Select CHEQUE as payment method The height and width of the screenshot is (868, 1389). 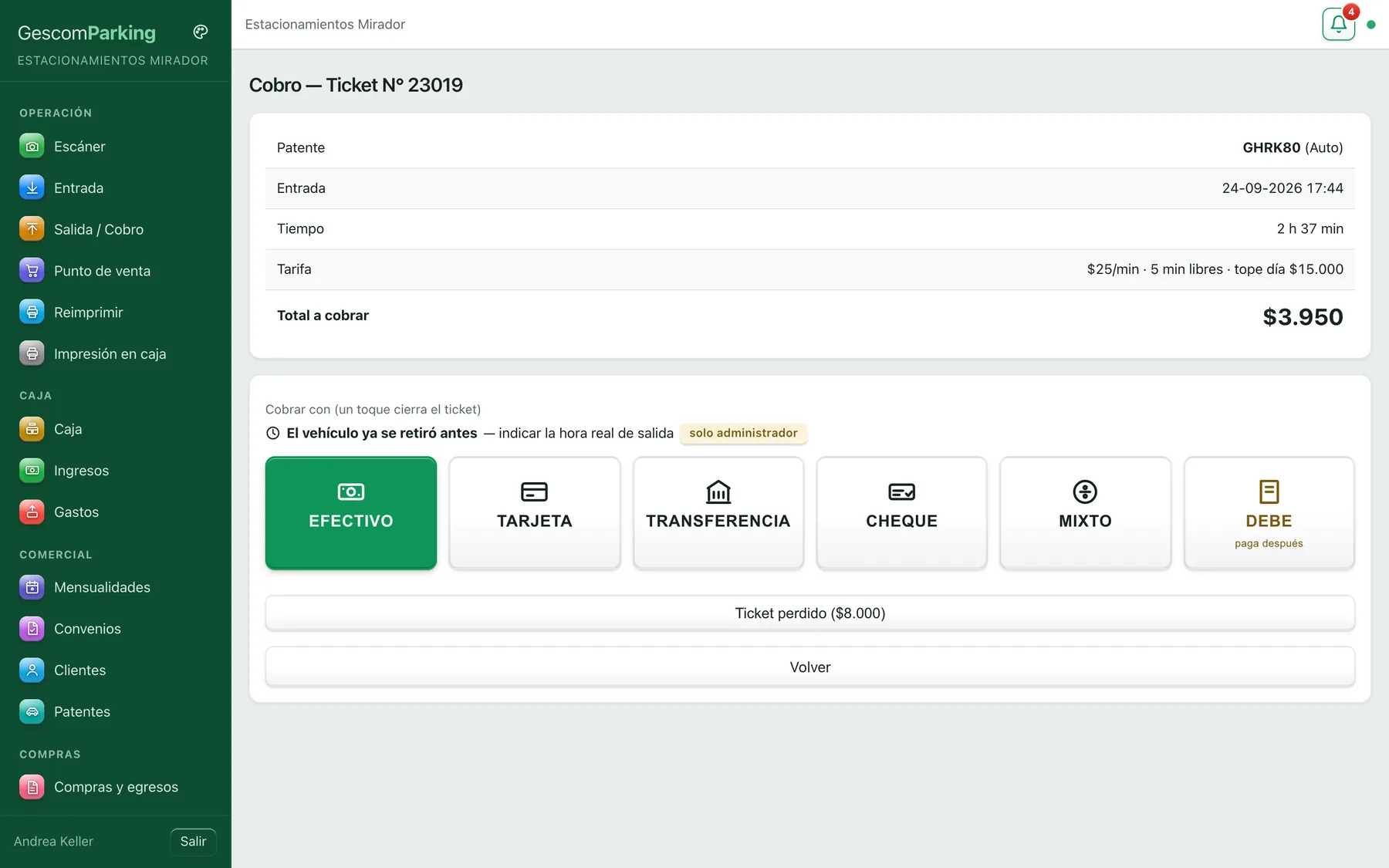click(901, 513)
